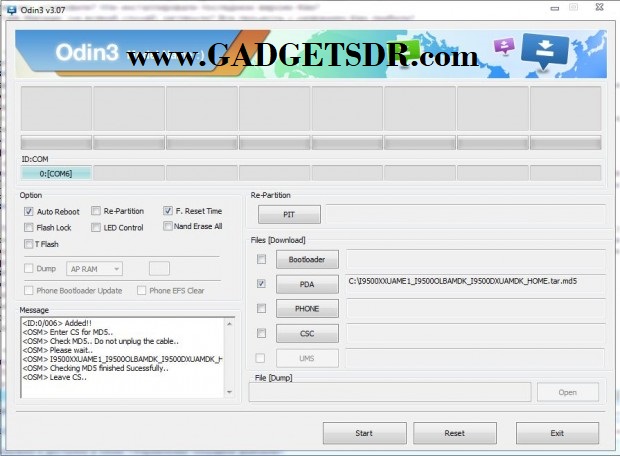
Task: Click the Message log scroll up arrow
Action: [229, 324]
